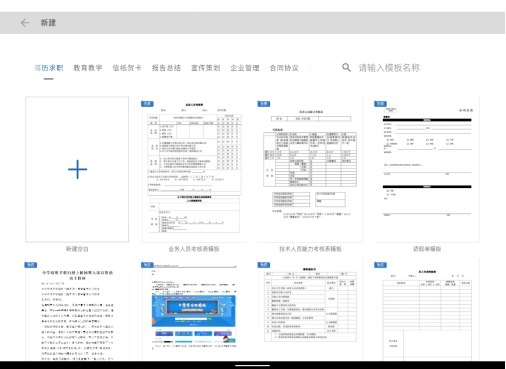
Task: Click the 新建空白 label
Action: (77, 249)
